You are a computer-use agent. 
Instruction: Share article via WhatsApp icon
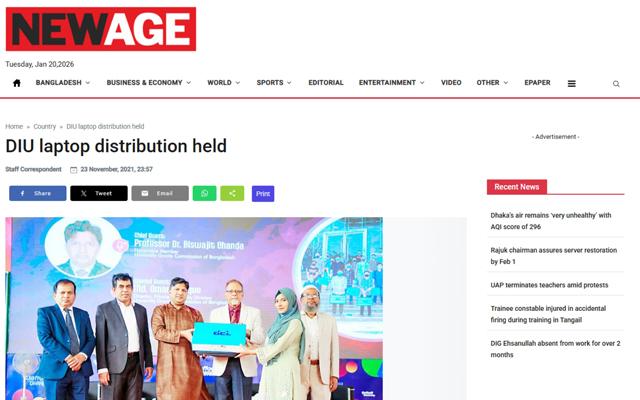point(204,193)
